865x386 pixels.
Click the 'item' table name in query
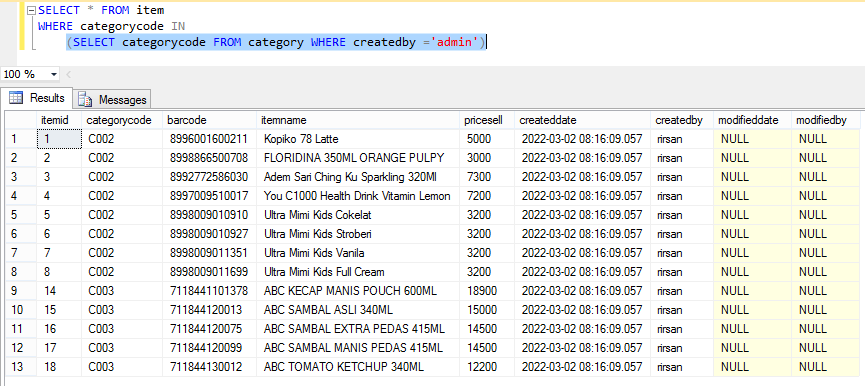coord(150,10)
